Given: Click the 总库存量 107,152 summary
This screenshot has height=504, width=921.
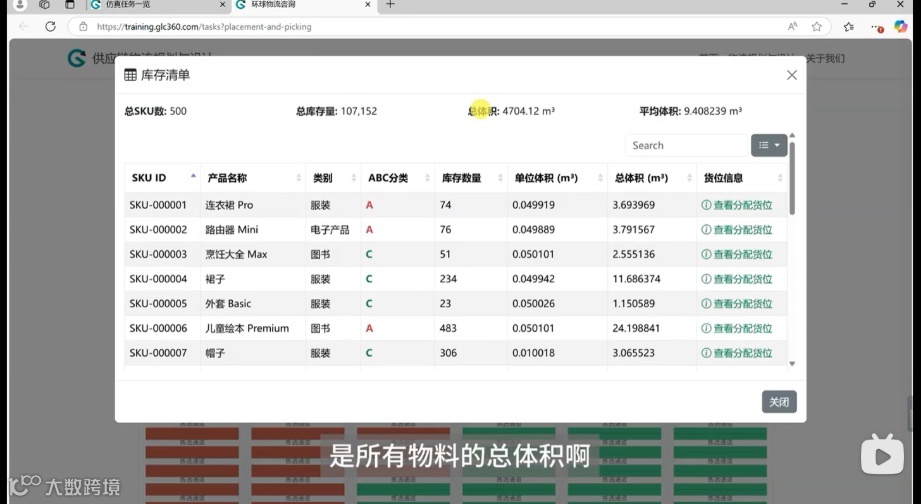Looking at the screenshot, I should [x=337, y=111].
